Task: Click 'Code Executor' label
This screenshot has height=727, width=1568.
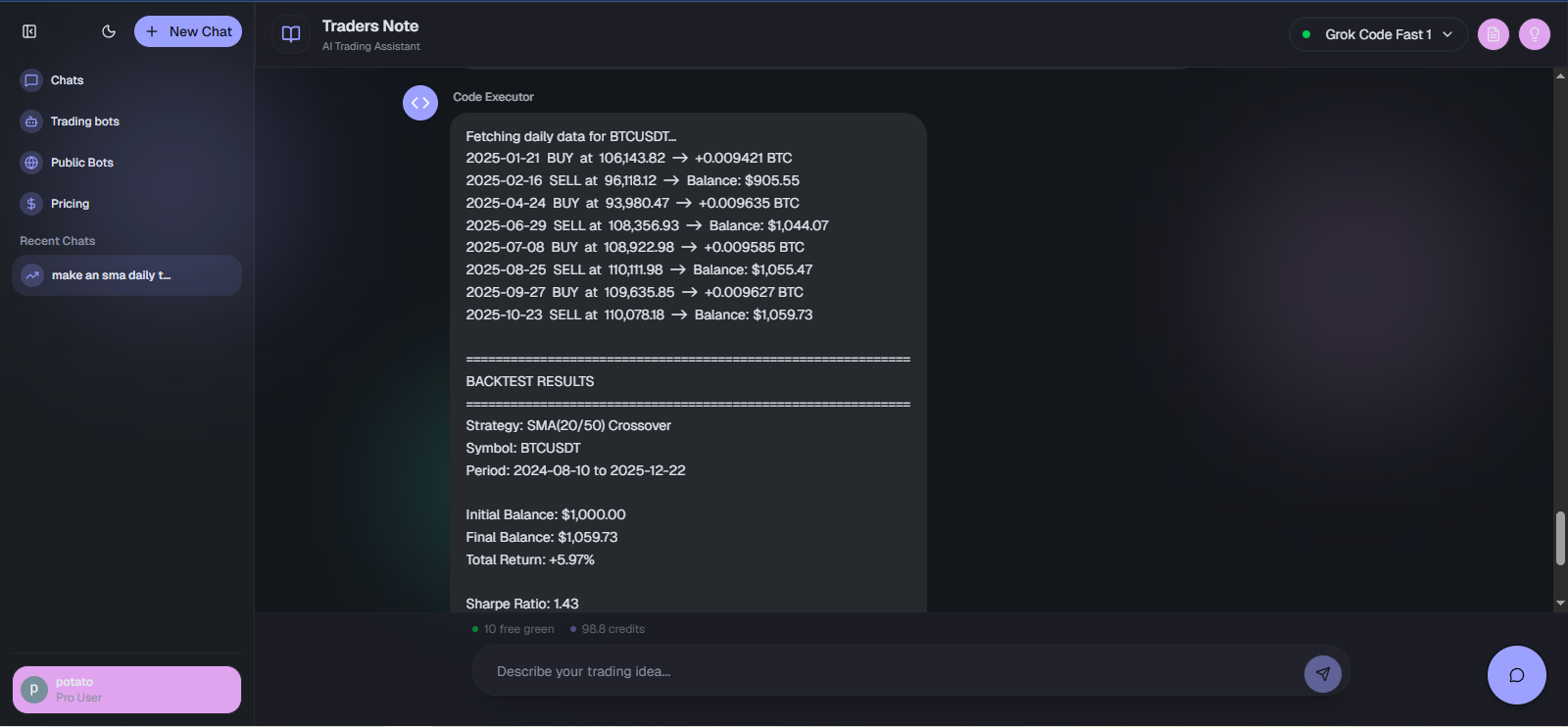Action: tap(493, 97)
